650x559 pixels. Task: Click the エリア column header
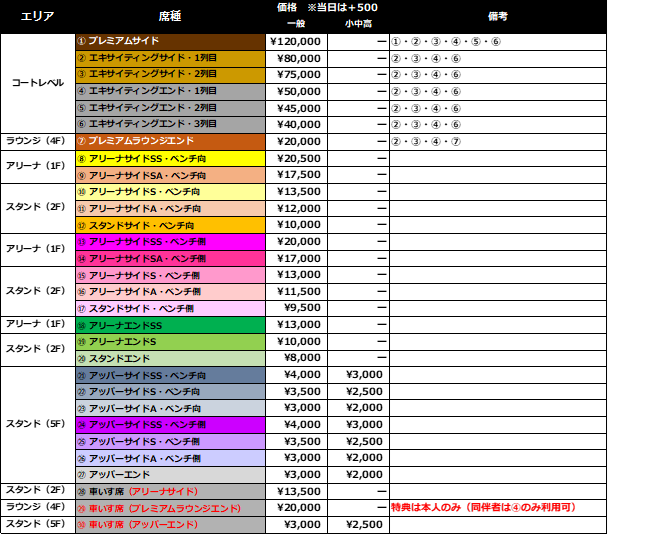coord(37,17)
